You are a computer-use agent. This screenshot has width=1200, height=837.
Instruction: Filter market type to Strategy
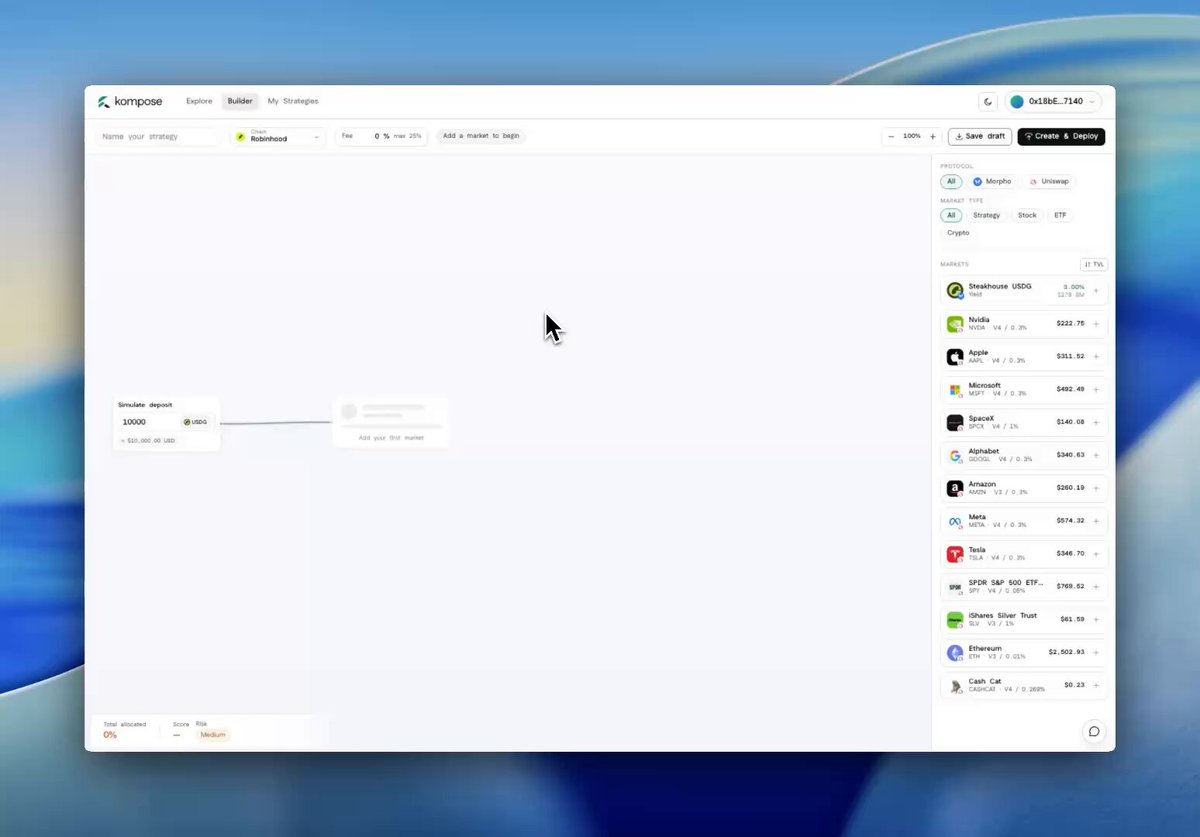click(986, 215)
